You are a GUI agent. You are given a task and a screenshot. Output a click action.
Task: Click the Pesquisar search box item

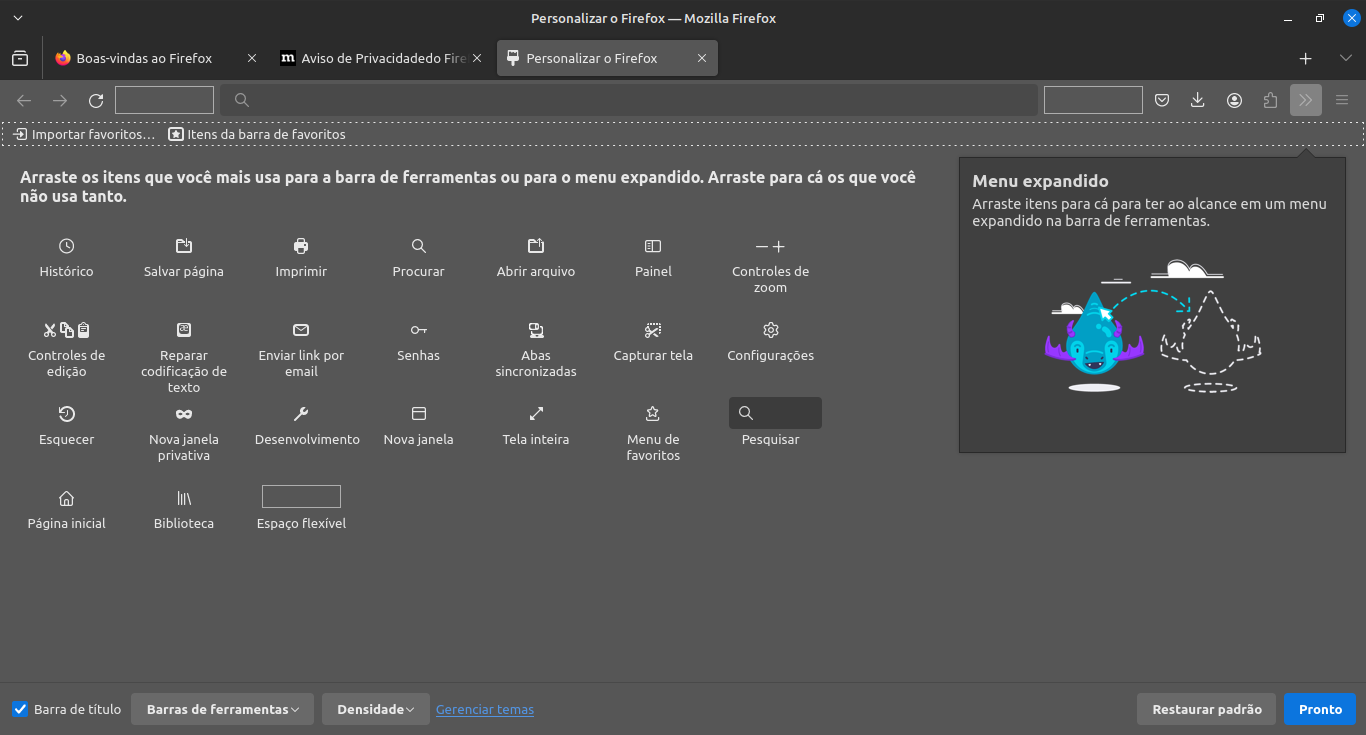click(x=775, y=413)
